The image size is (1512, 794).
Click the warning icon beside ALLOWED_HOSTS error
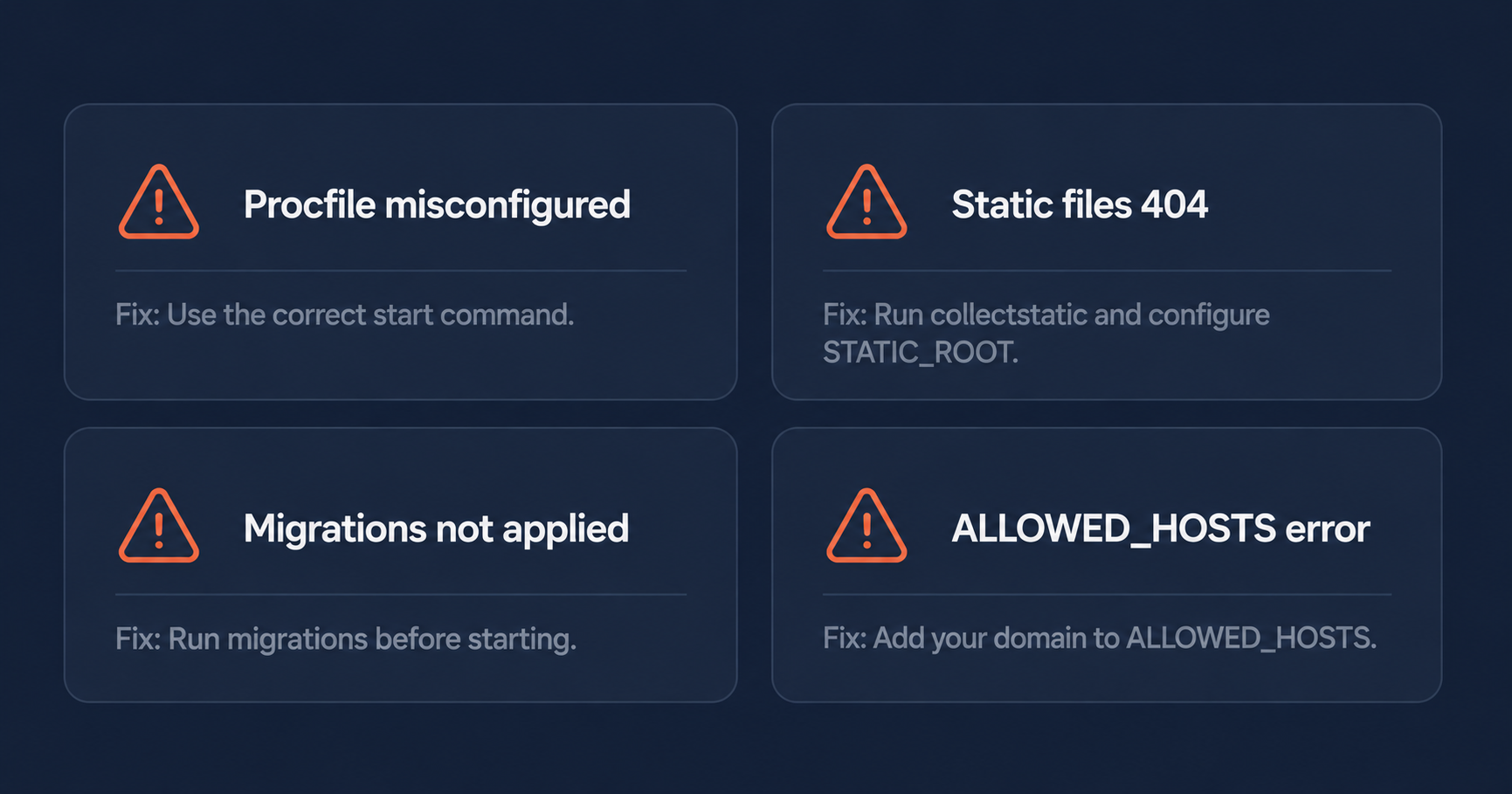coord(866,526)
